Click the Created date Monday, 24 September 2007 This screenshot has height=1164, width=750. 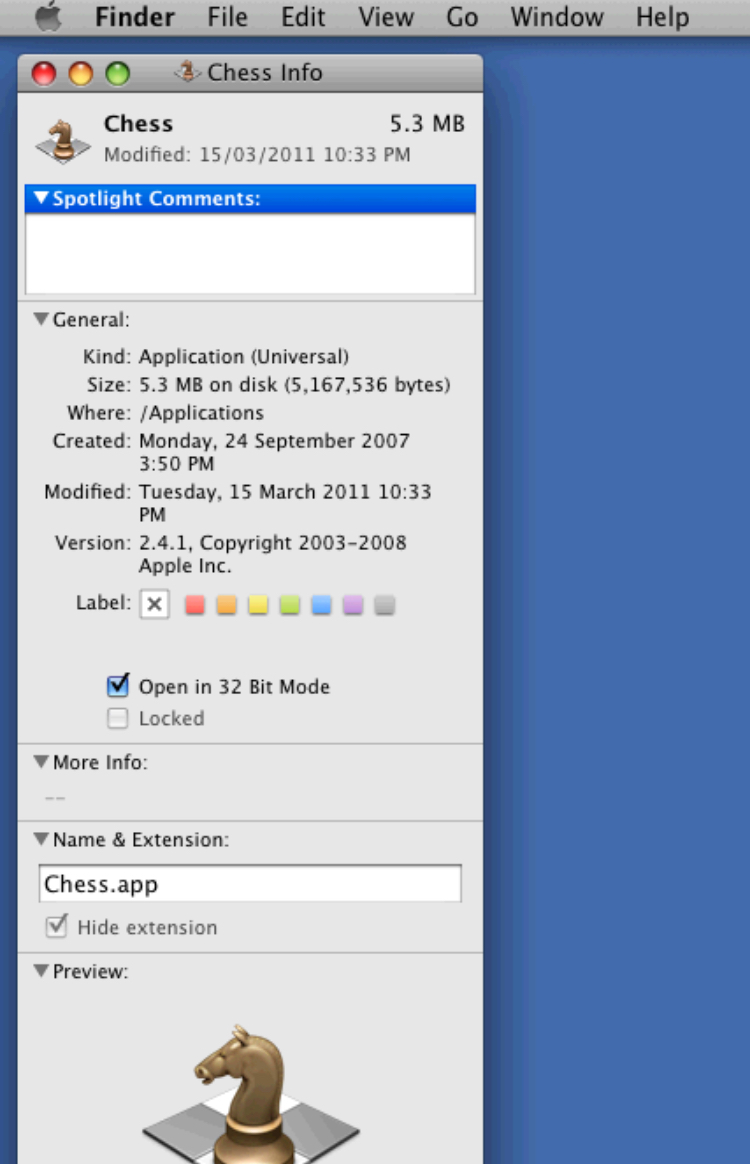coord(274,441)
